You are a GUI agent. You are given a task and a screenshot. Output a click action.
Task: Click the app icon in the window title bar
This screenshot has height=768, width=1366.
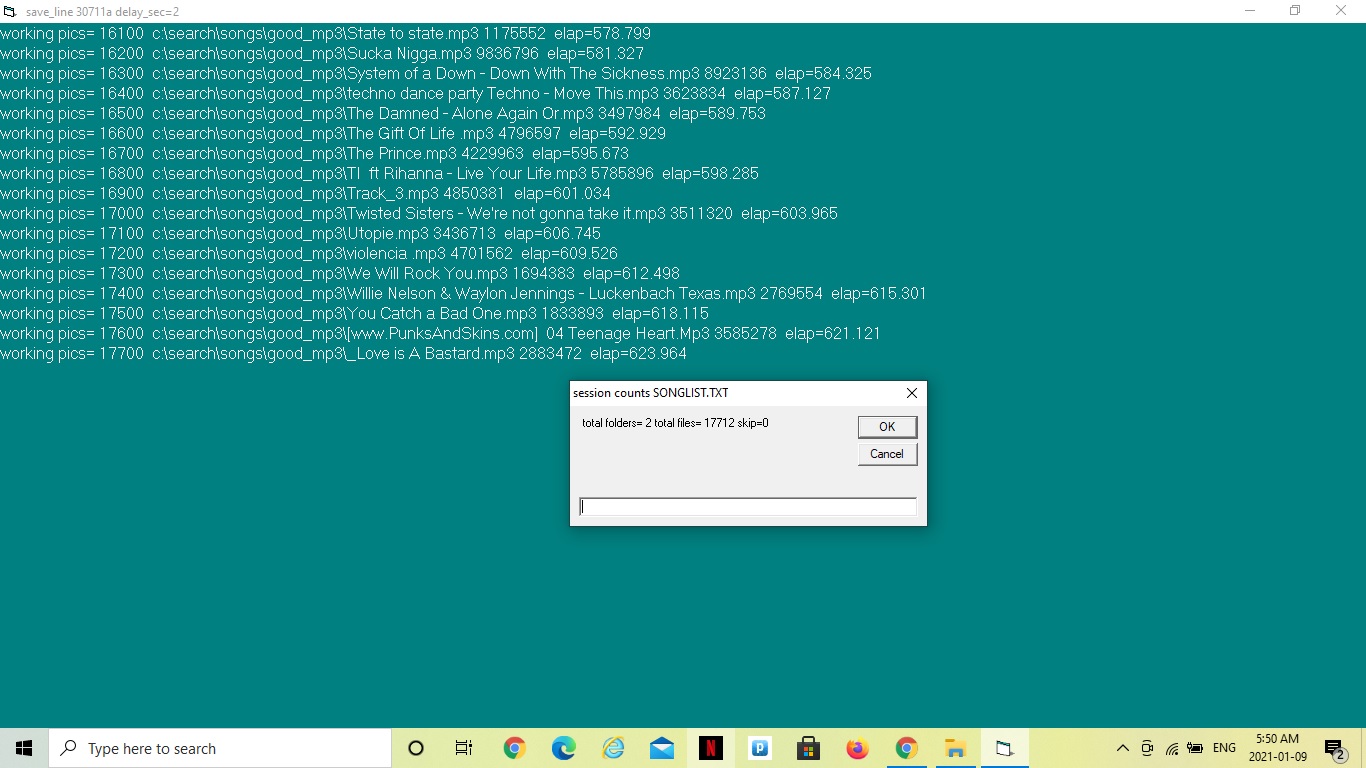click(x=11, y=11)
